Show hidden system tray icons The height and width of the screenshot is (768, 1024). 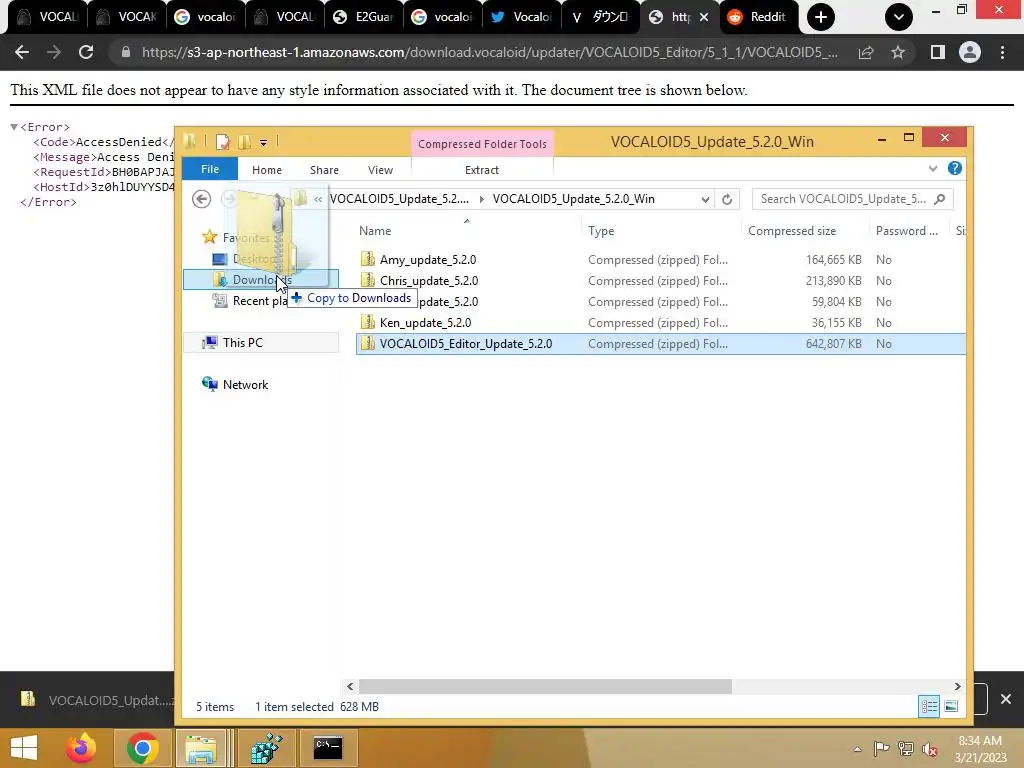pos(857,748)
